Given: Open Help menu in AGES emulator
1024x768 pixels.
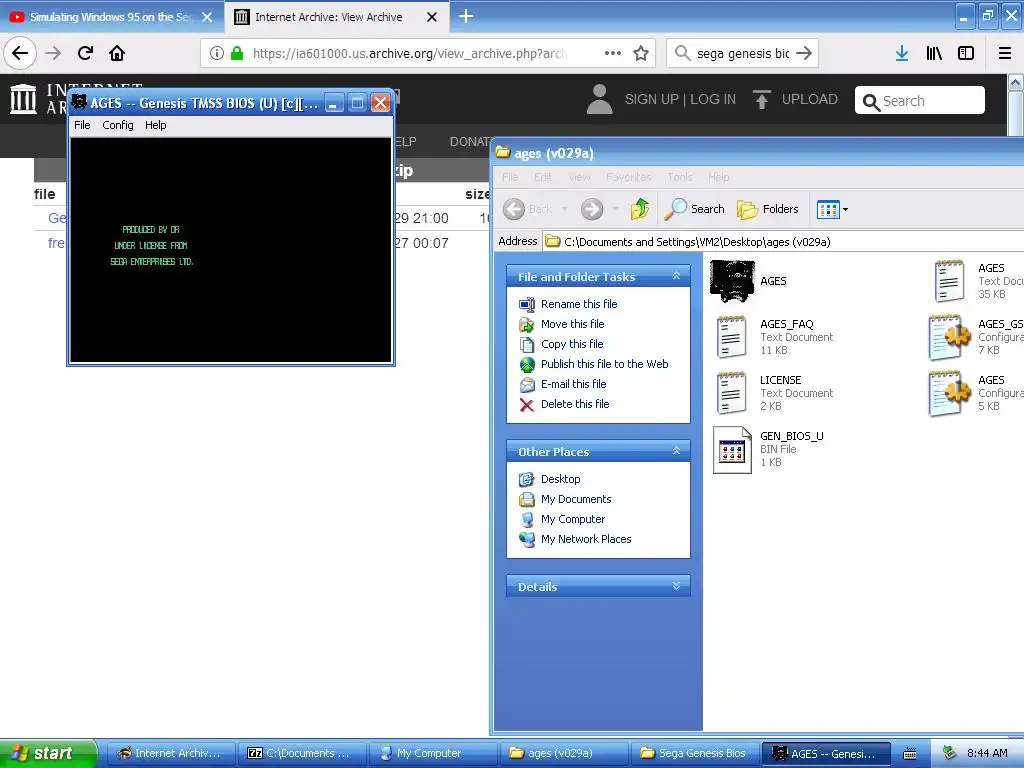Looking at the screenshot, I should pyautogui.click(x=155, y=125).
